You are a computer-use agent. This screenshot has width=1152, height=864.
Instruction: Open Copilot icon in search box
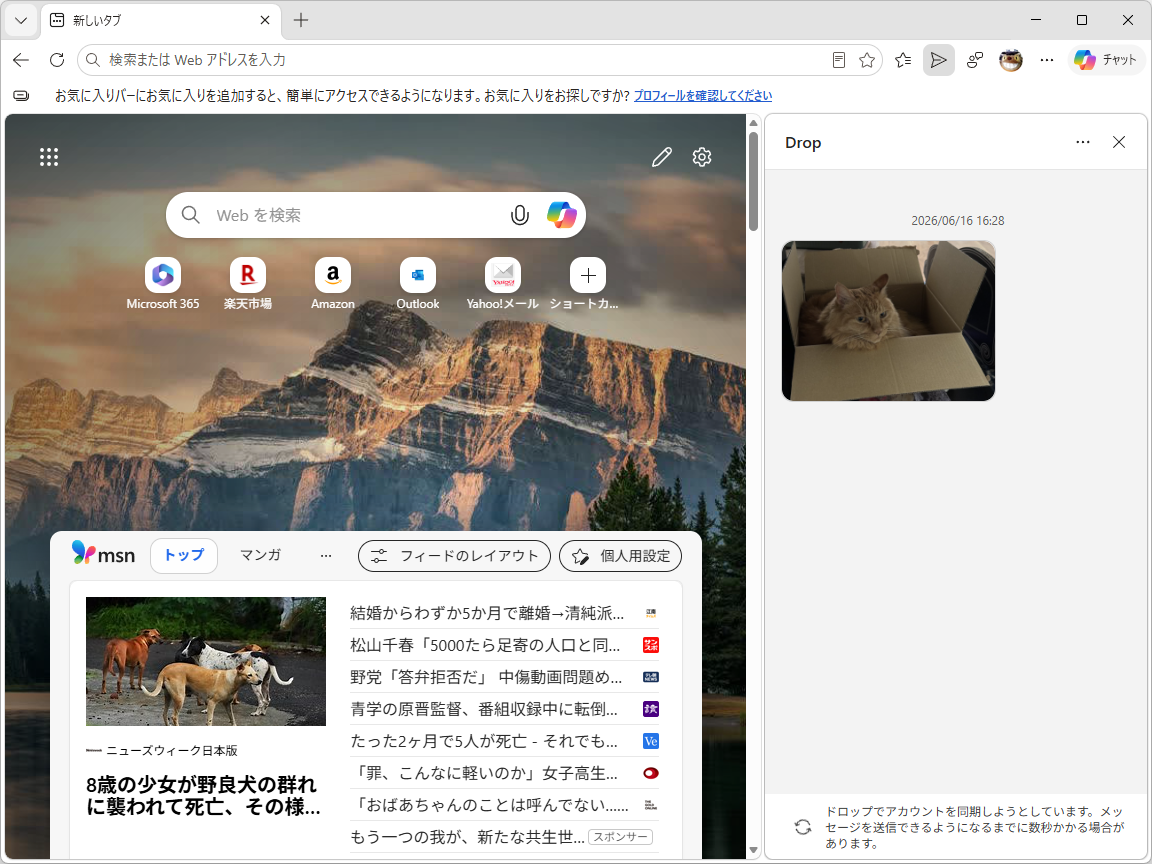click(562, 215)
